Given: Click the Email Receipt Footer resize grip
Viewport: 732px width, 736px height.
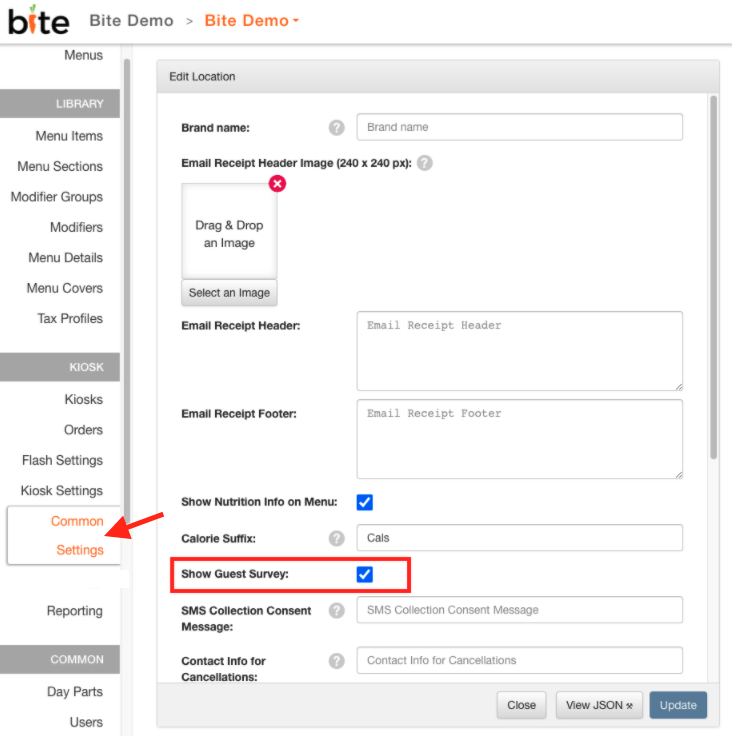Looking at the screenshot, I should (679, 475).
